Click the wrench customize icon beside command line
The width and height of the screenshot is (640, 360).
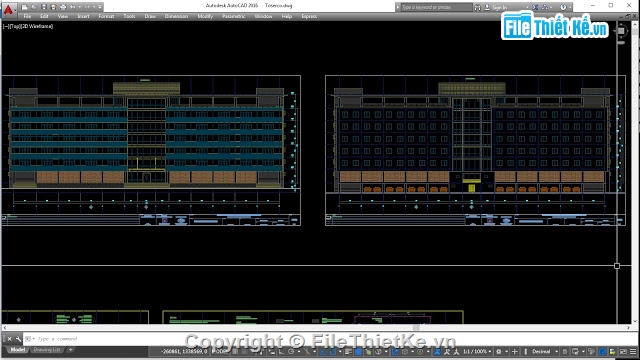coord(18,339)
